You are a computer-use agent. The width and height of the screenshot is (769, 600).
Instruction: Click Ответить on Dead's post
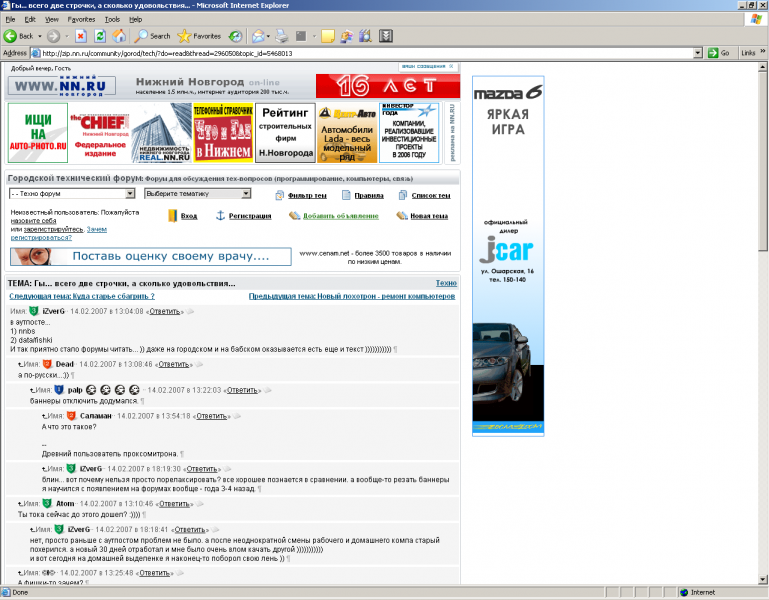coord(174,365)
